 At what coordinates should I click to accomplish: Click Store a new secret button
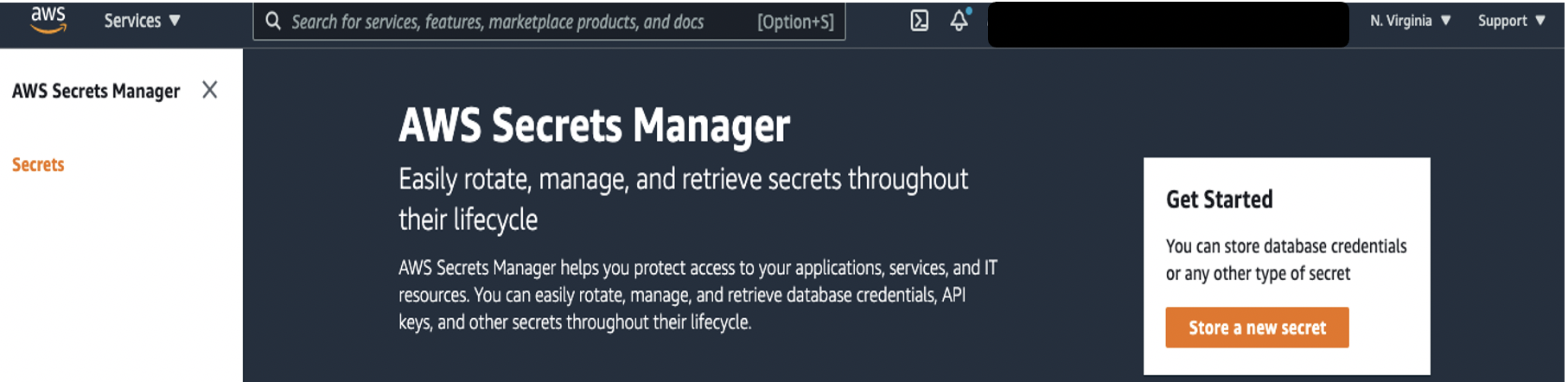click(x=1257, y=328)
